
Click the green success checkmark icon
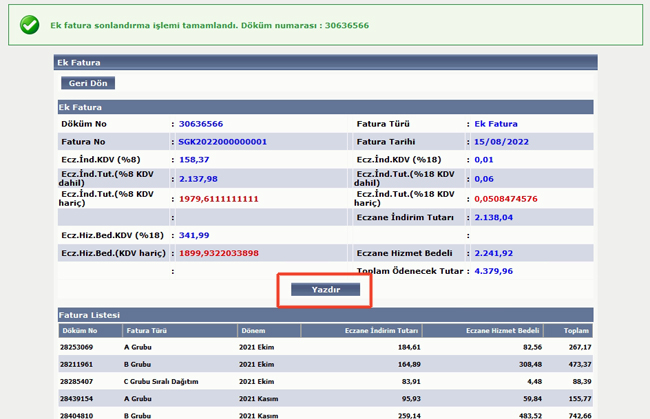pyautogui.click(x=29, y=25)
